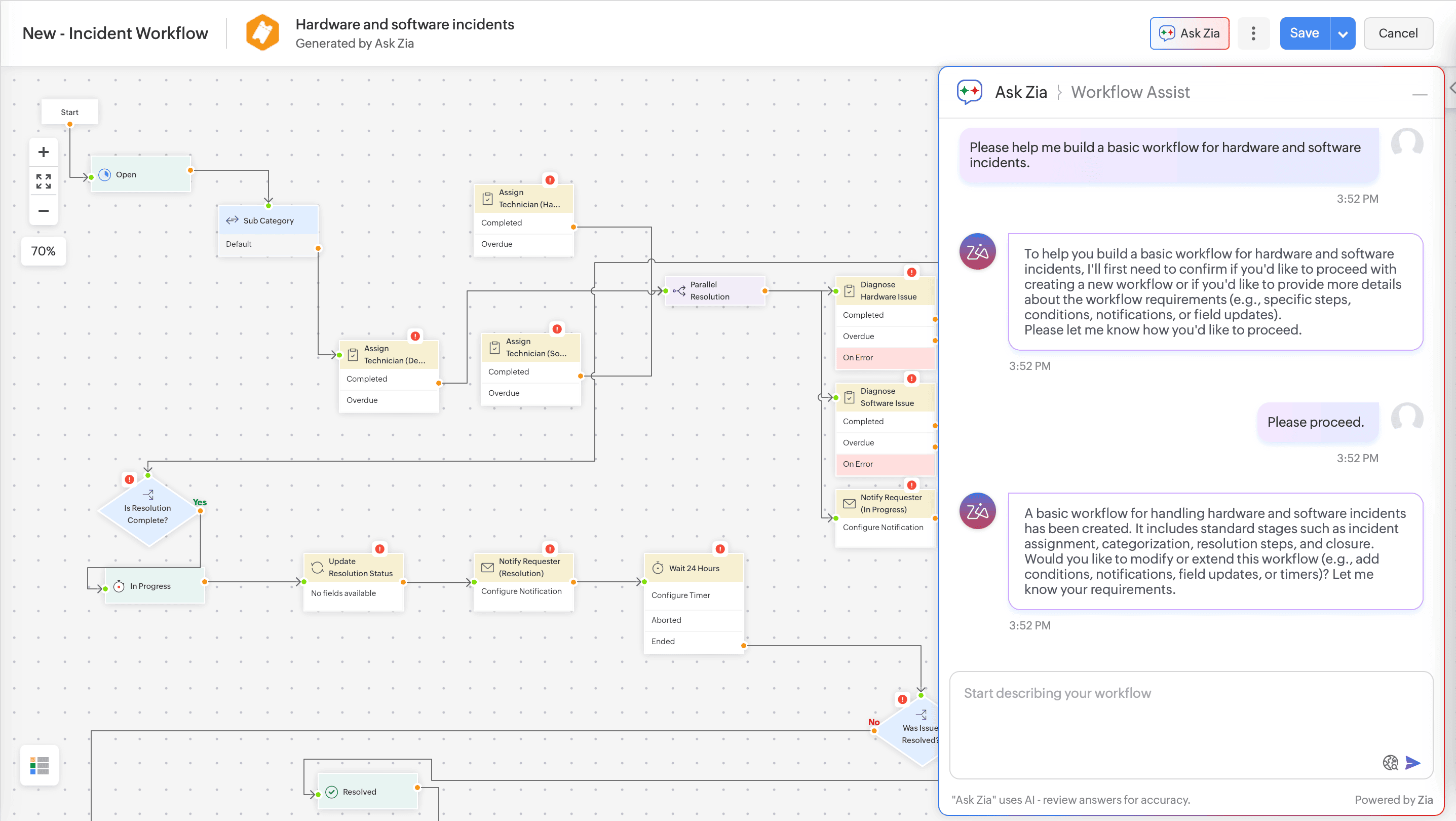Click the Ask Zia breadcrumb in panel header
The width and height of the screenshot is (1456, 821).
(x=1021, y=92)
